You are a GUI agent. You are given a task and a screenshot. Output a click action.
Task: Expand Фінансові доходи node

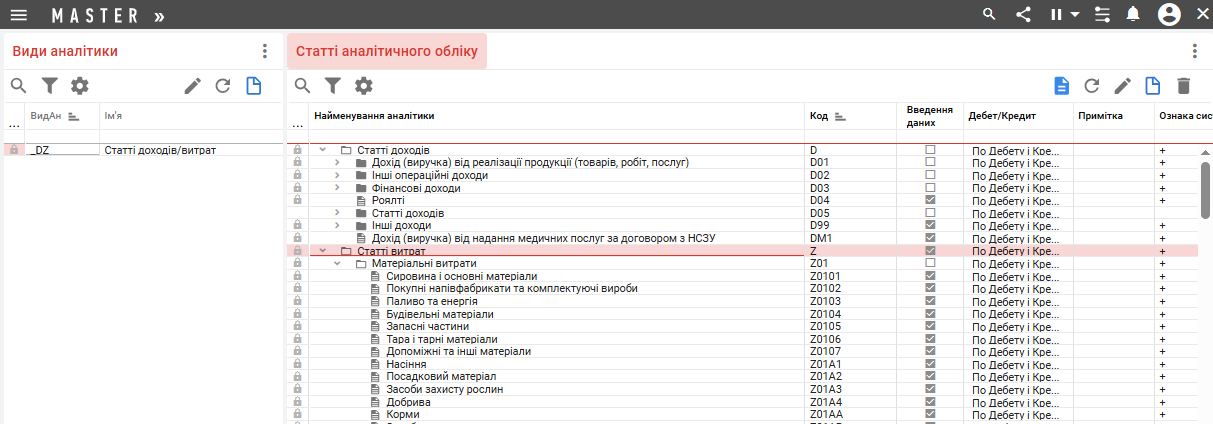[x=338, y=188]
